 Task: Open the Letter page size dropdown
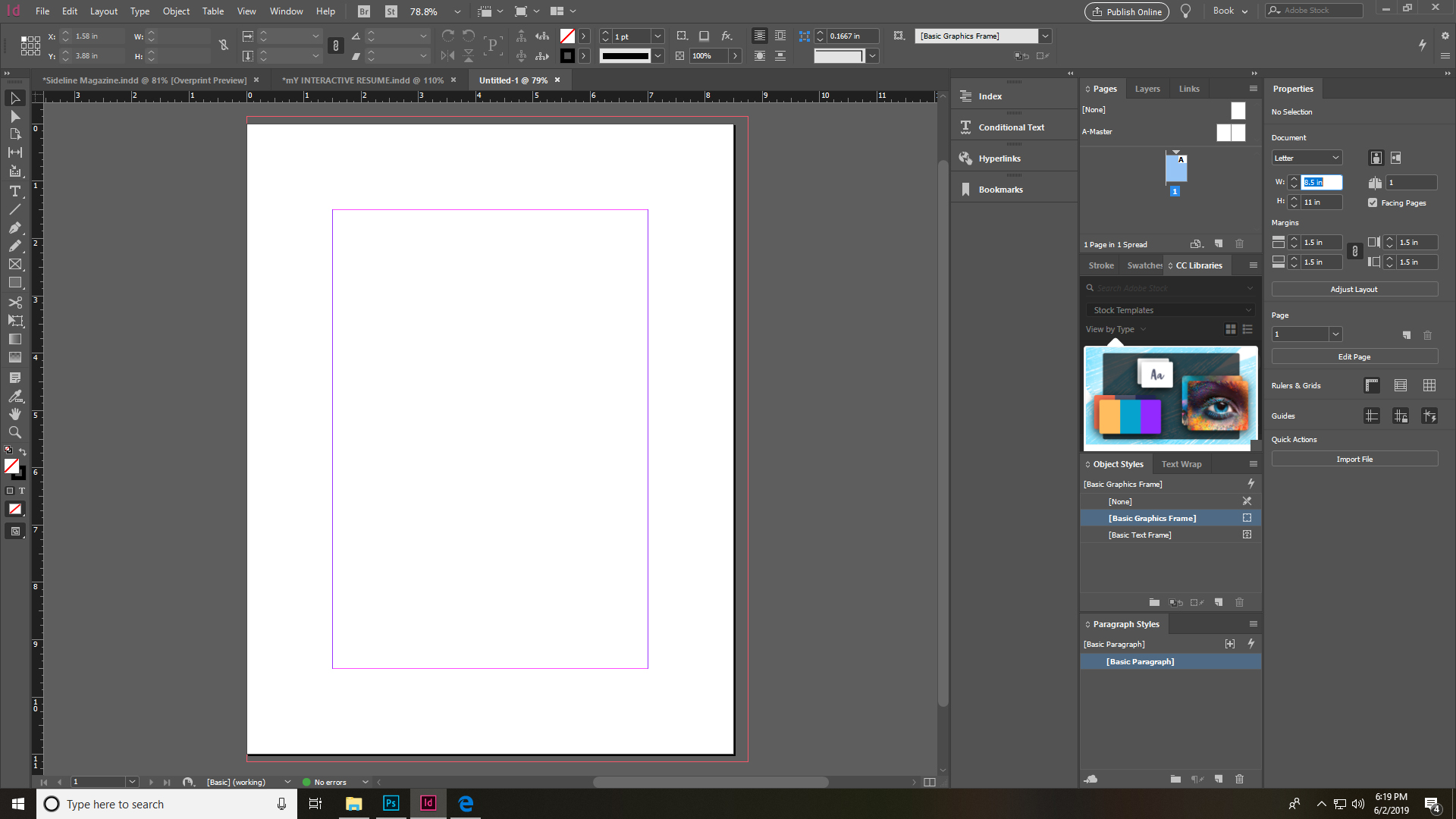coord(1307,158)
